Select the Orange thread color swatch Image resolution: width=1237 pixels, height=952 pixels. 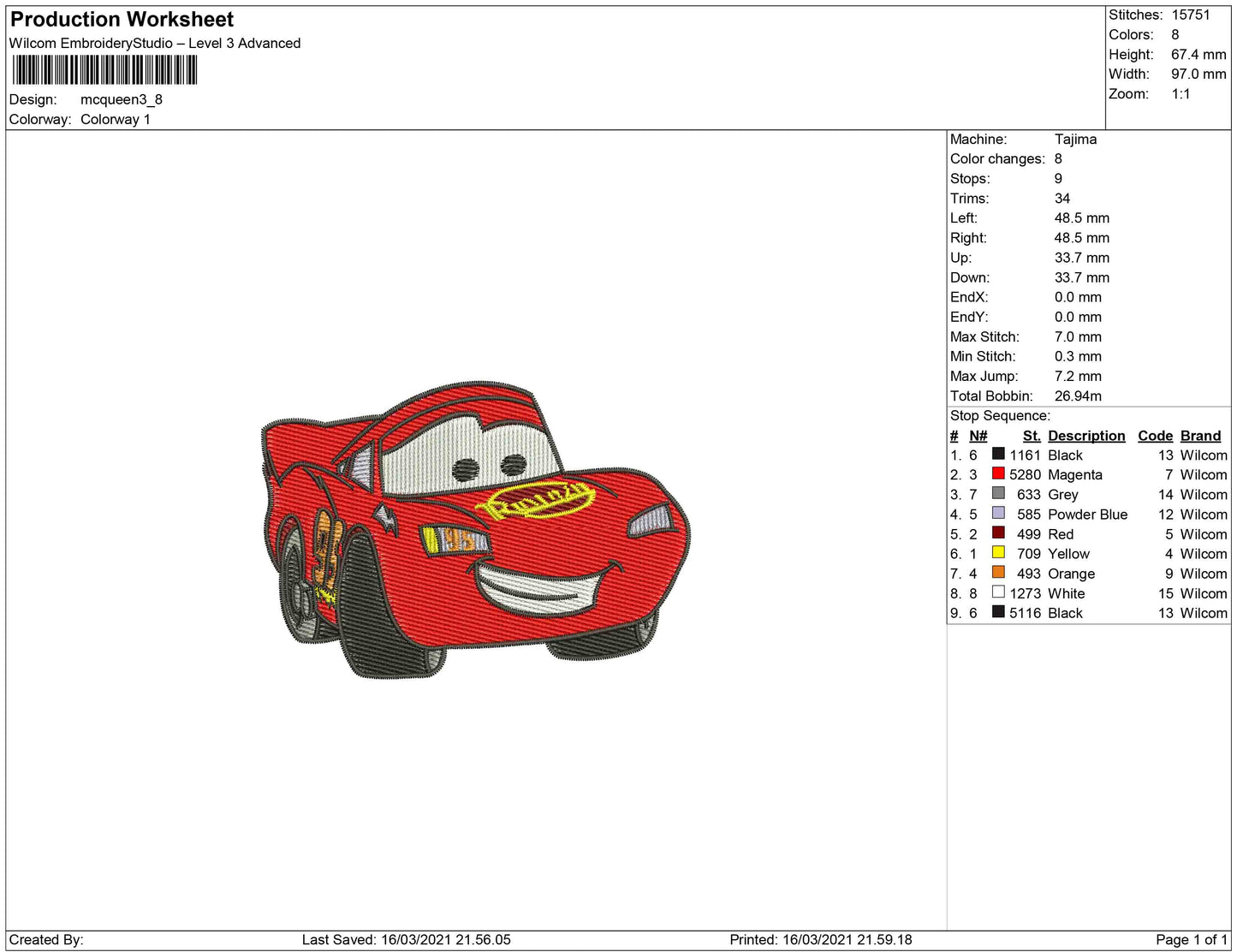(x=998, y=572)
